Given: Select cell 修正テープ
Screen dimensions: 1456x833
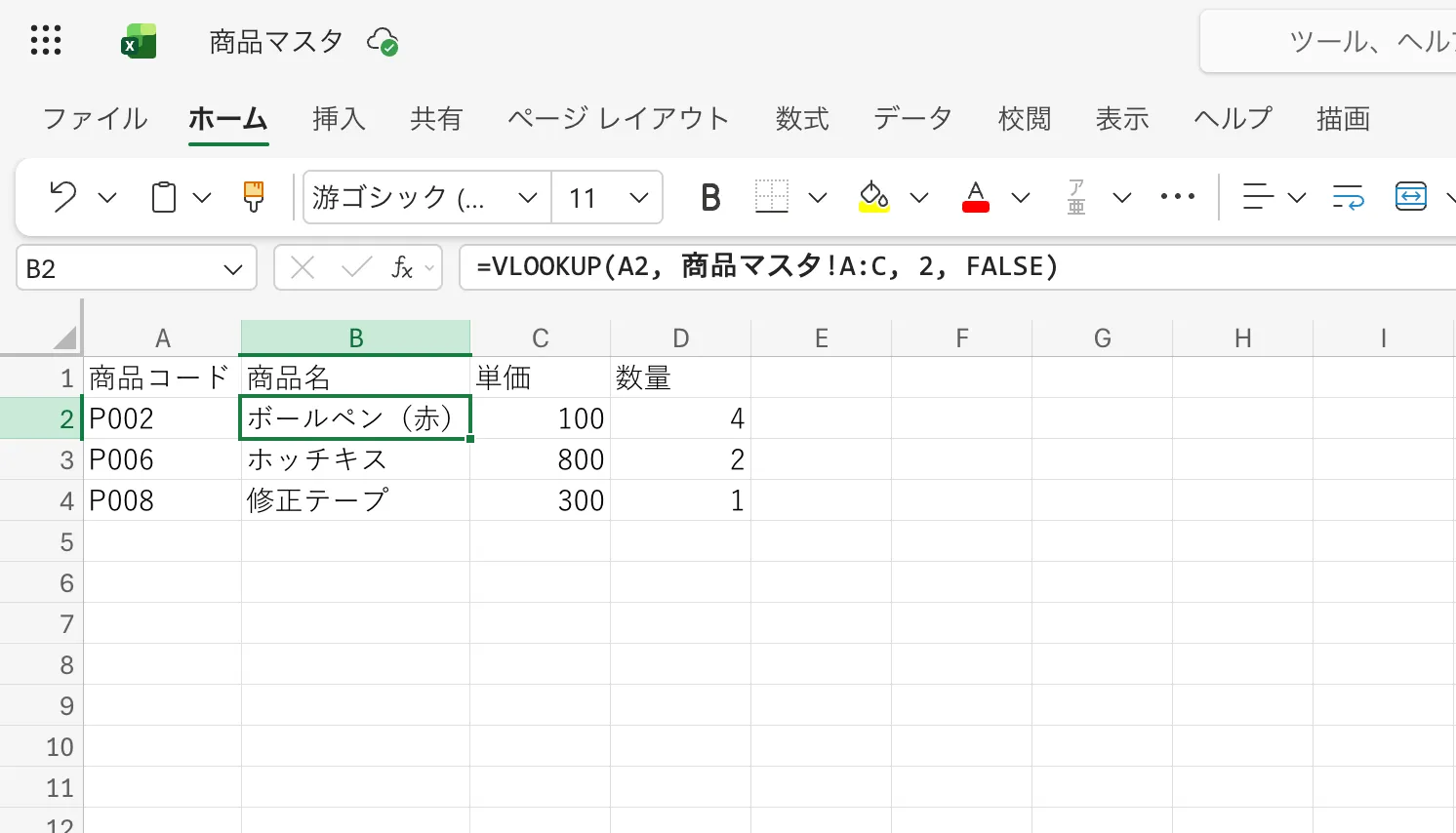Looking at the screenshot, I should click(x=356, y=500).
